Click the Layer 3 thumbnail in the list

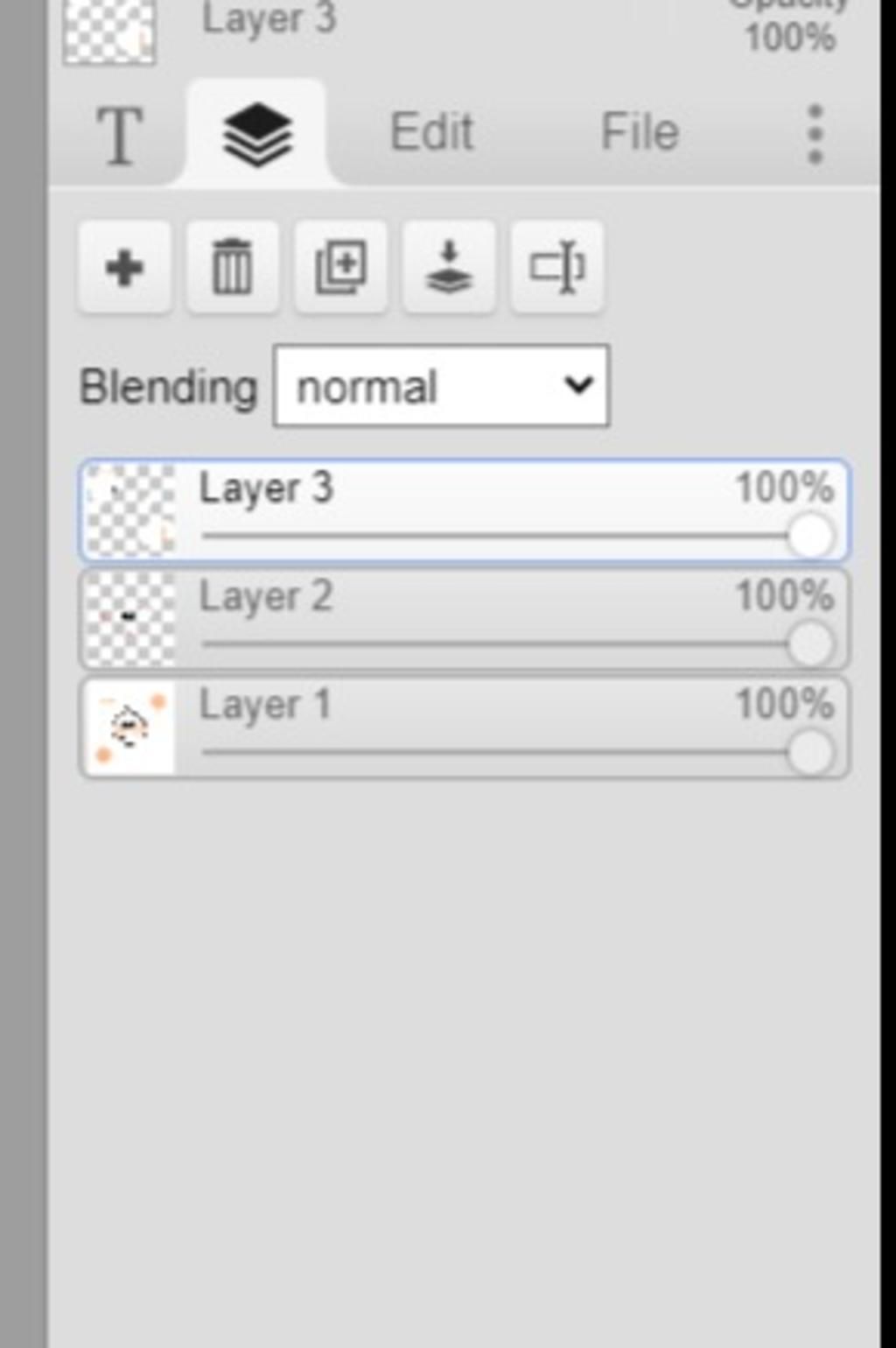[130, 511]
